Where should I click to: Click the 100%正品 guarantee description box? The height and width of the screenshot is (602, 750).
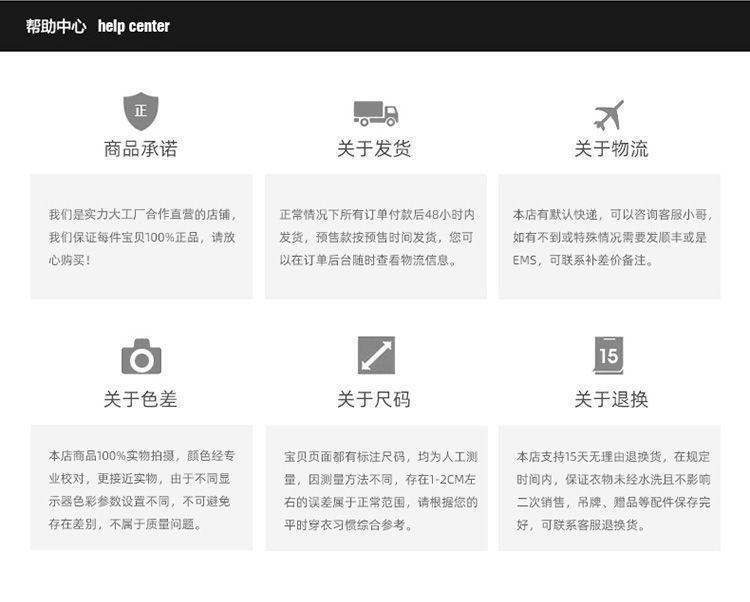pyautogui.click(x=141, y=237)
